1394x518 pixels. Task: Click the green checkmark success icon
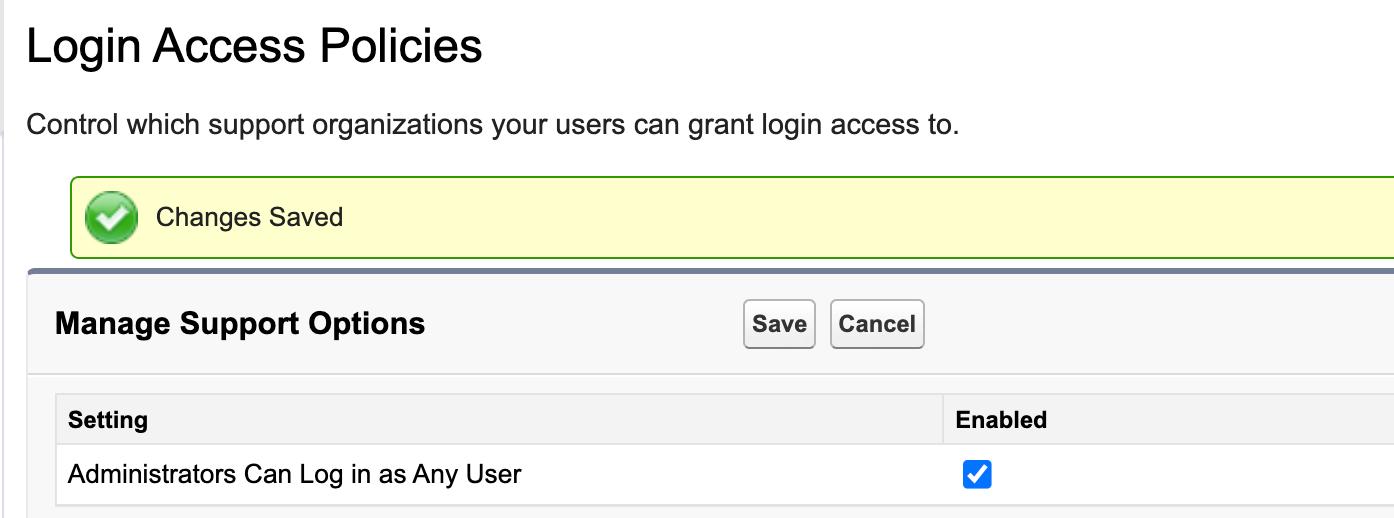(x=111, y=217)
